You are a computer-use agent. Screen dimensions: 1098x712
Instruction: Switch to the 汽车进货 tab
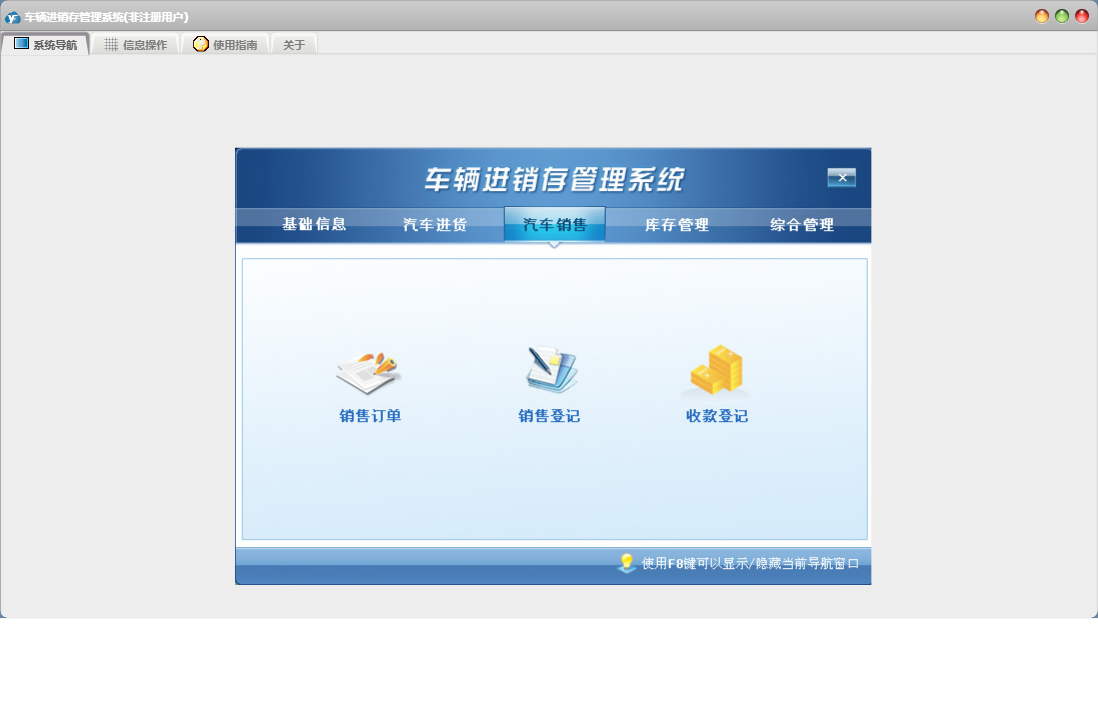434,225
